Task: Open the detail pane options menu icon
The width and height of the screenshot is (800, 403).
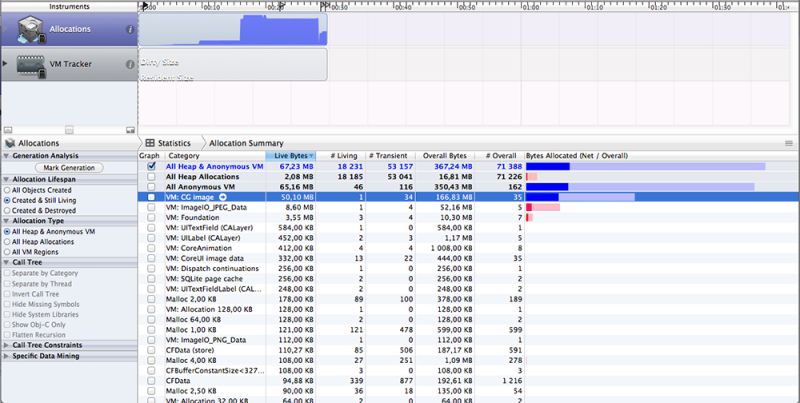Action: 789,143
